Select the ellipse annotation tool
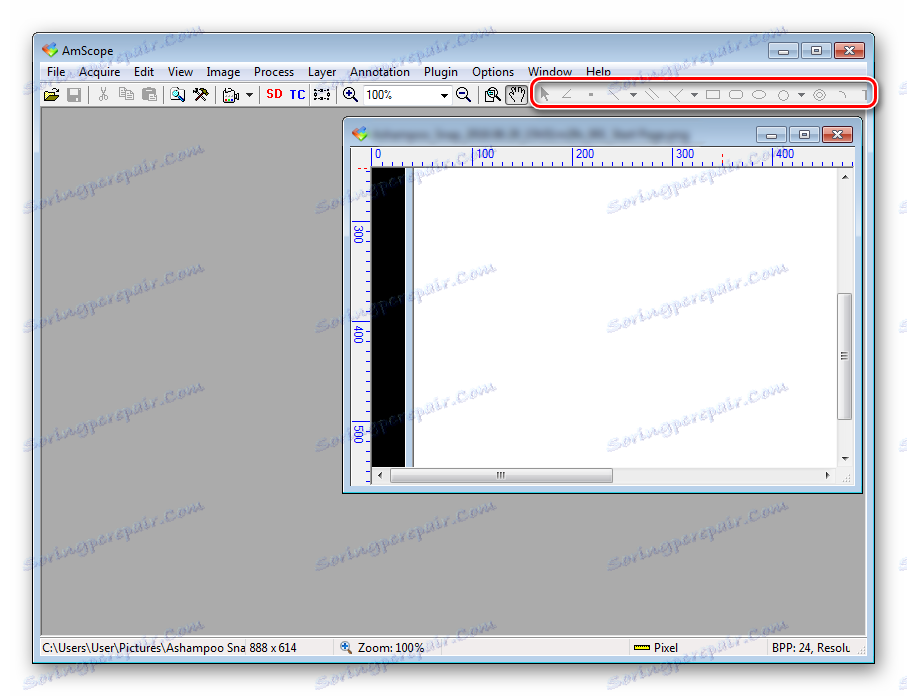 759,94
